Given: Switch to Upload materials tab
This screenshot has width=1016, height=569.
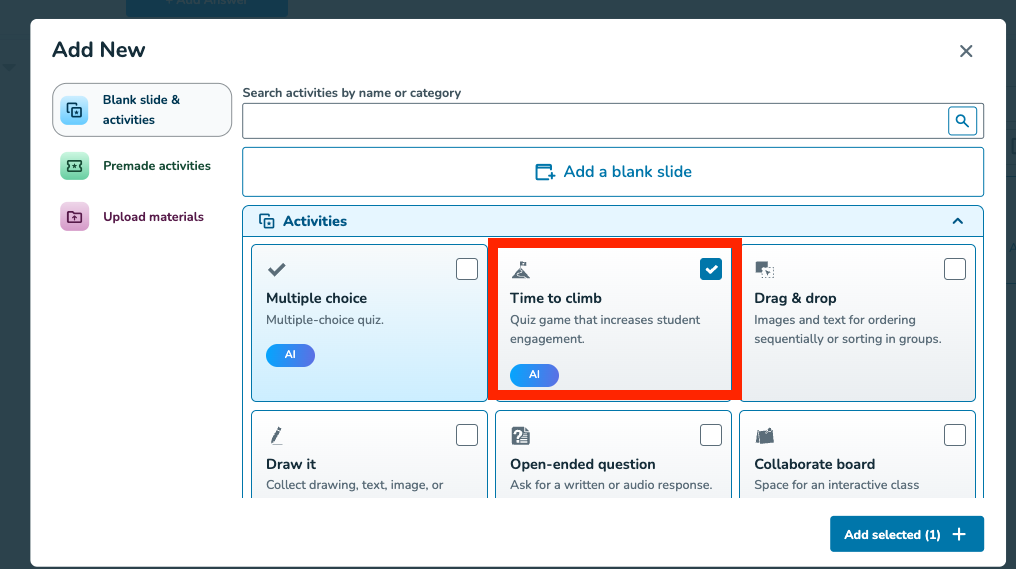Looking at the screenshot, I should pos(142,217).
